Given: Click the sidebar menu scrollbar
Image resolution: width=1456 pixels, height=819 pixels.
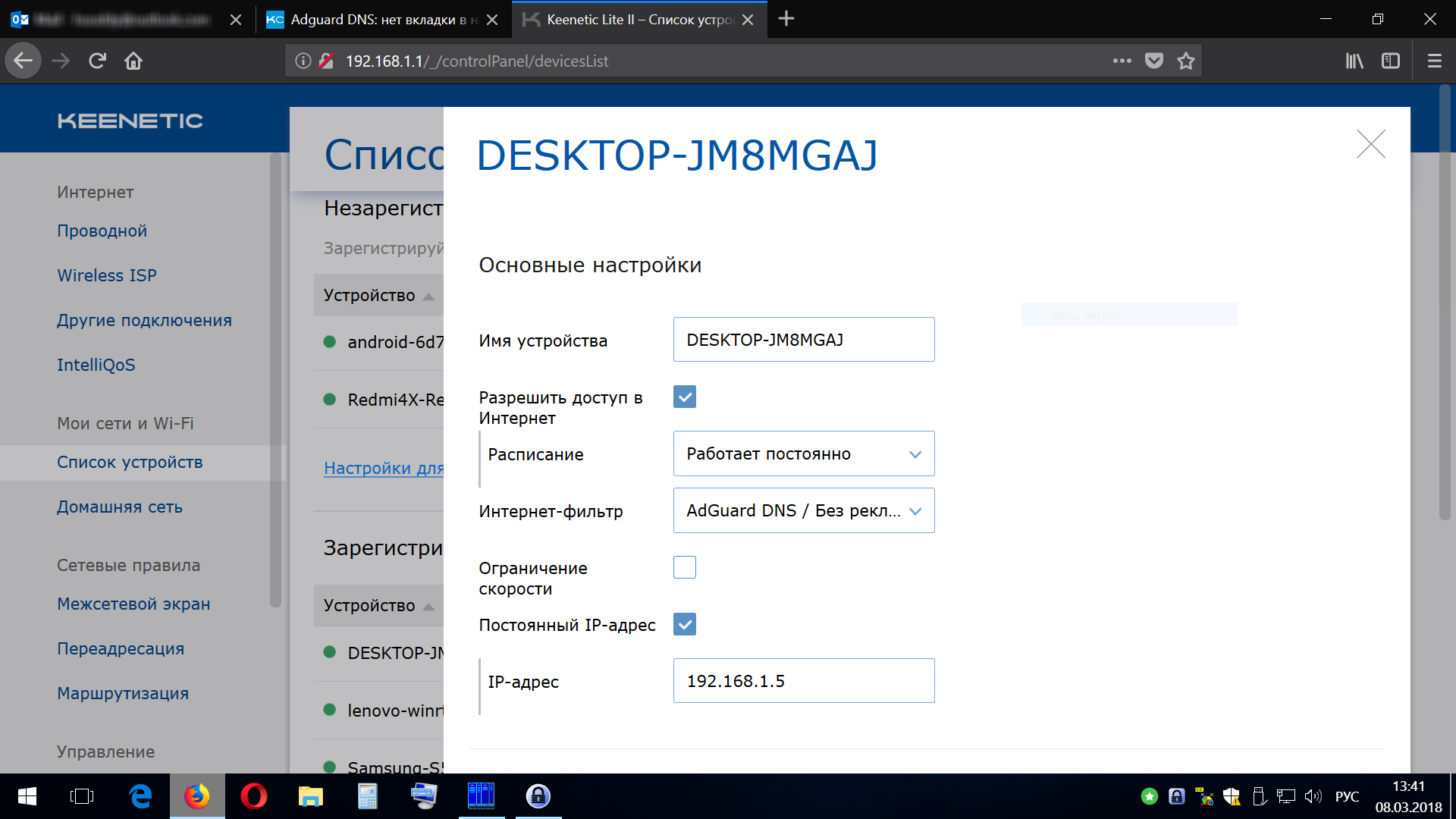Looking at the screenshot, I should 275,379.
